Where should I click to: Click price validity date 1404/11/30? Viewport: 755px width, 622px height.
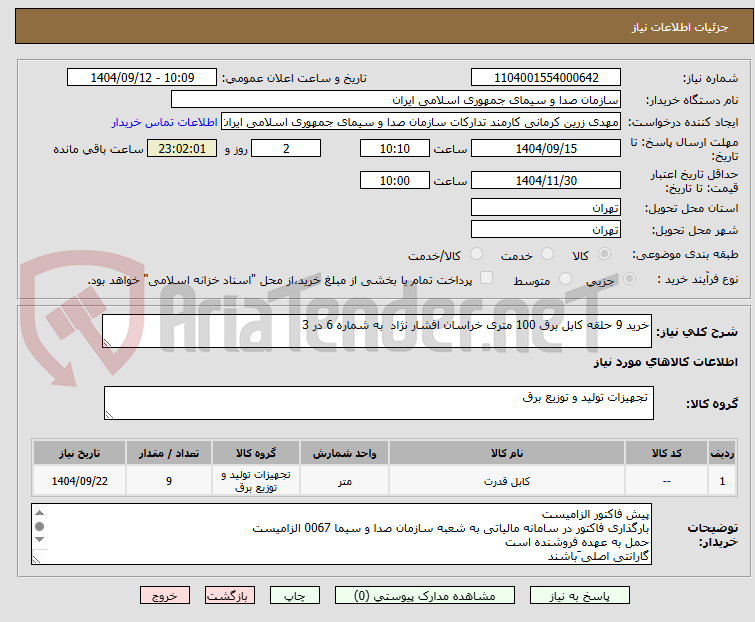tap(546, 181)
